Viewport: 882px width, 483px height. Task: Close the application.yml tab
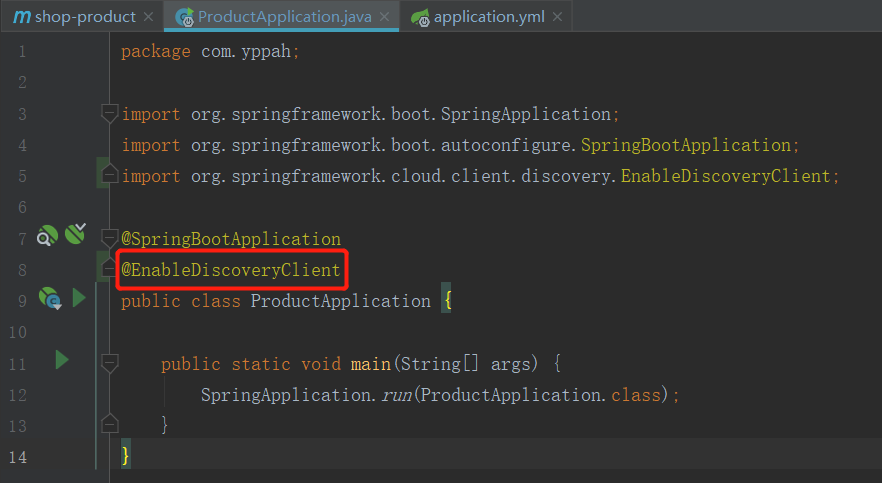(557, 17)
